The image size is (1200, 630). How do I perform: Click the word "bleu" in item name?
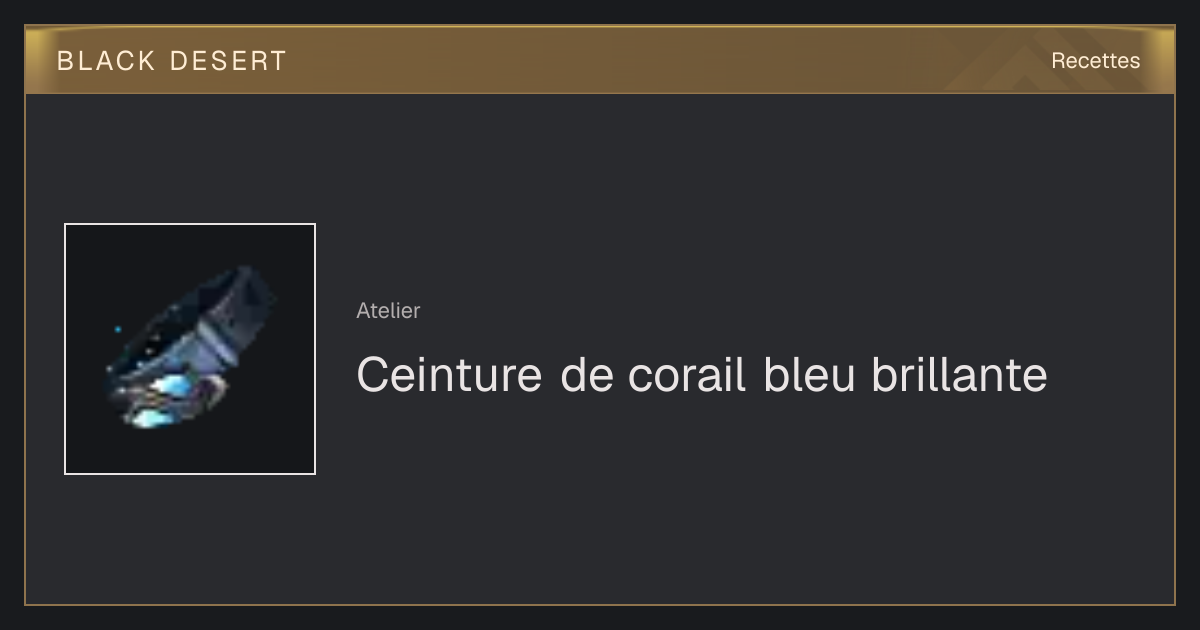coord(809,375)
